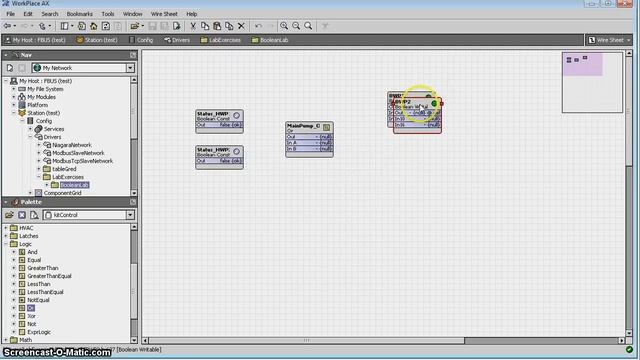Click the green status check icon in status bar
This screenshot has height=360, width=640.
pyautogui.click(x=629, y=350)
